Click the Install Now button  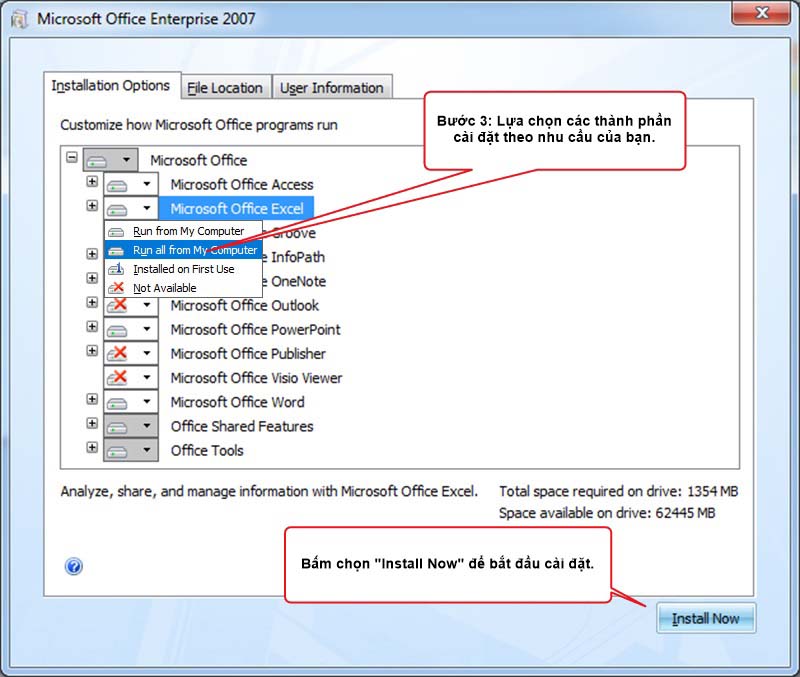click(x=706, y=618)
